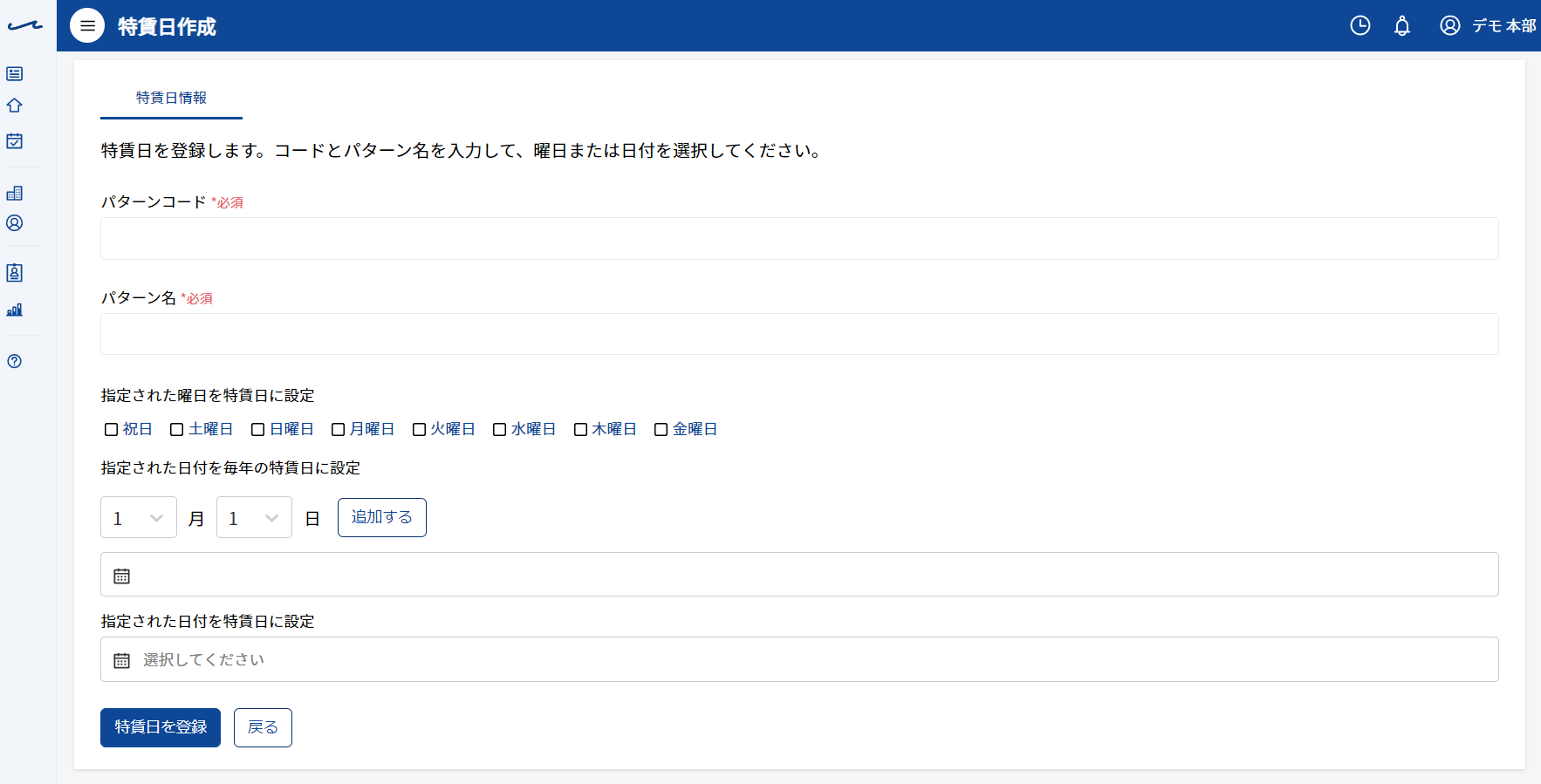Go to the home sidebar icon

15,106
